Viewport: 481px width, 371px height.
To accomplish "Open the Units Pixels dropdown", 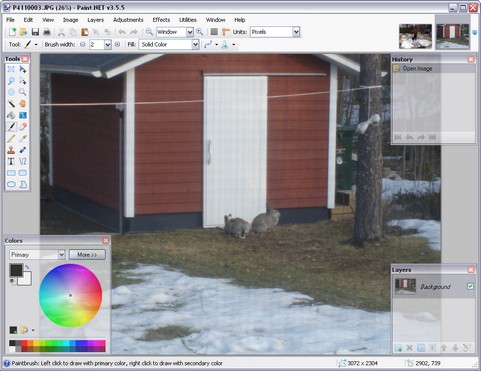I will [296, 32].
